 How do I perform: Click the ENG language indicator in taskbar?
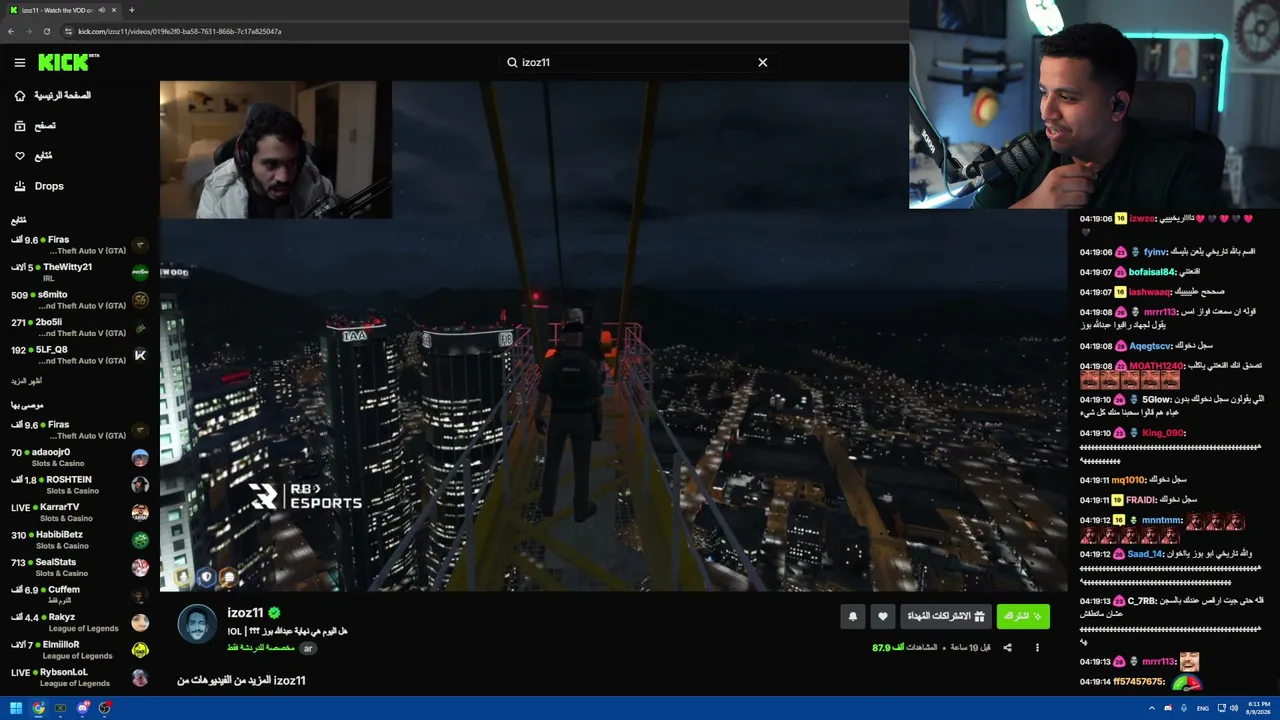point(1203,708)
